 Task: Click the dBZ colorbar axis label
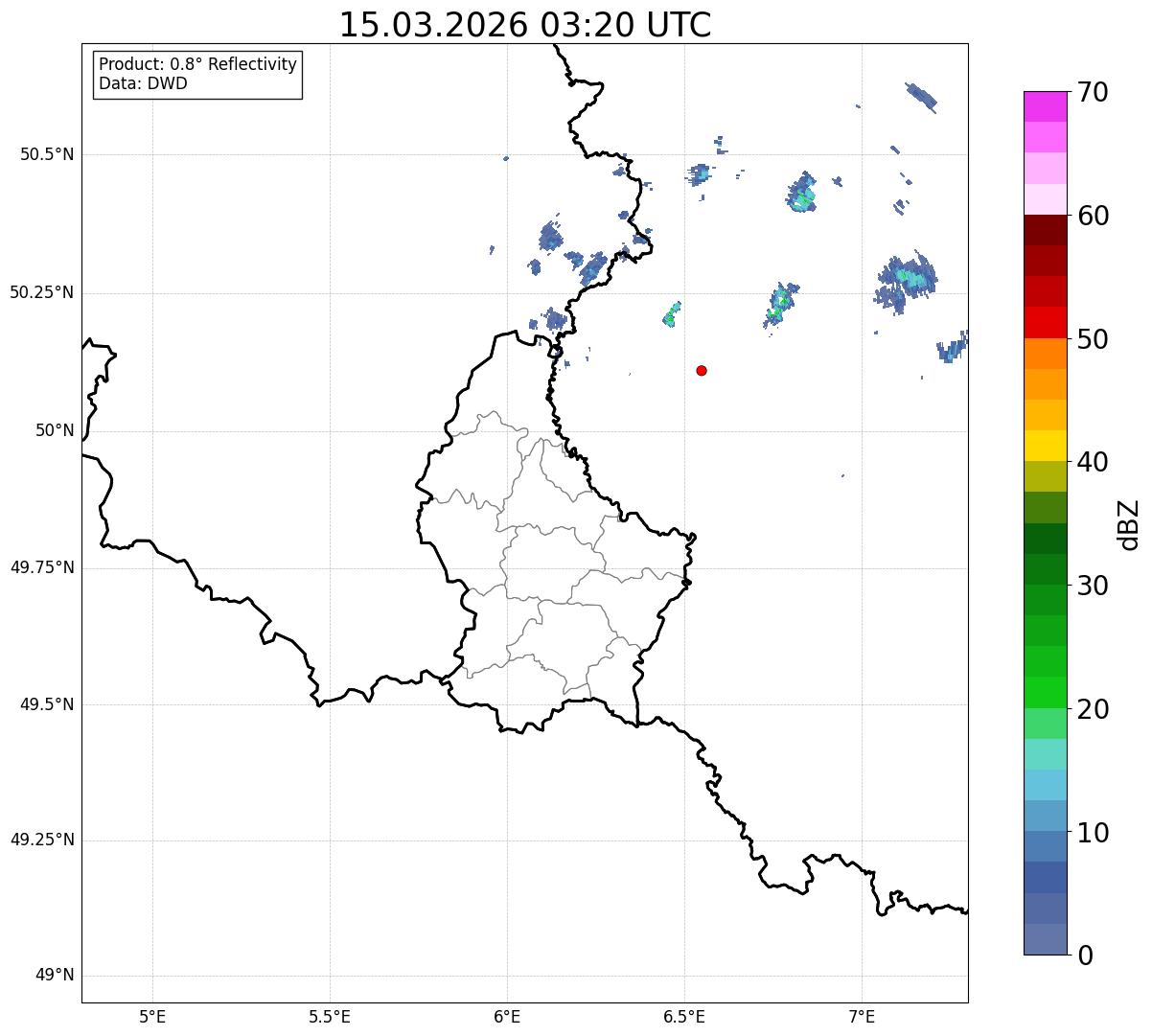(x=1129, y=523)
